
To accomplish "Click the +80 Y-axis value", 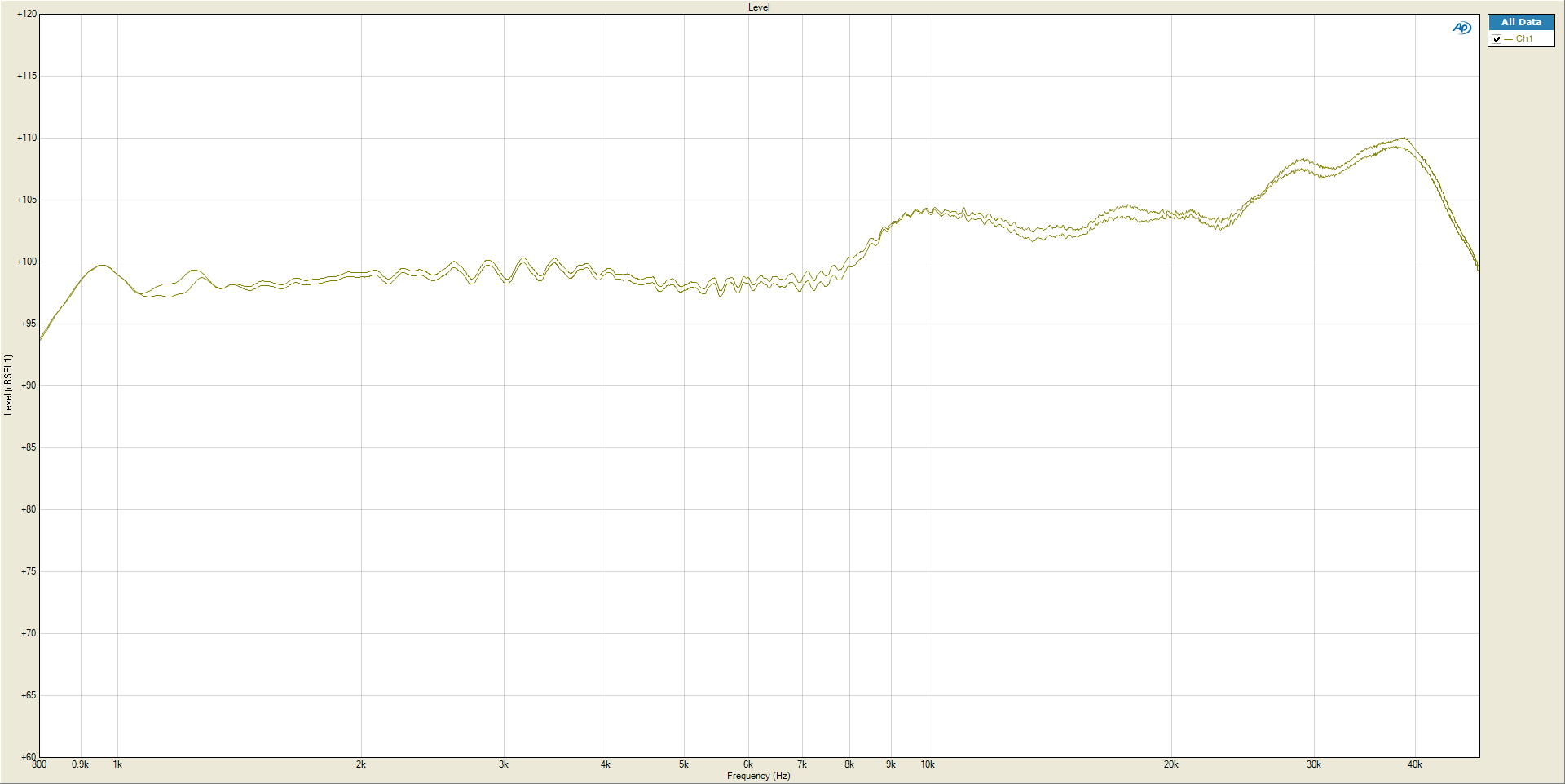I will tap(29, 509).
